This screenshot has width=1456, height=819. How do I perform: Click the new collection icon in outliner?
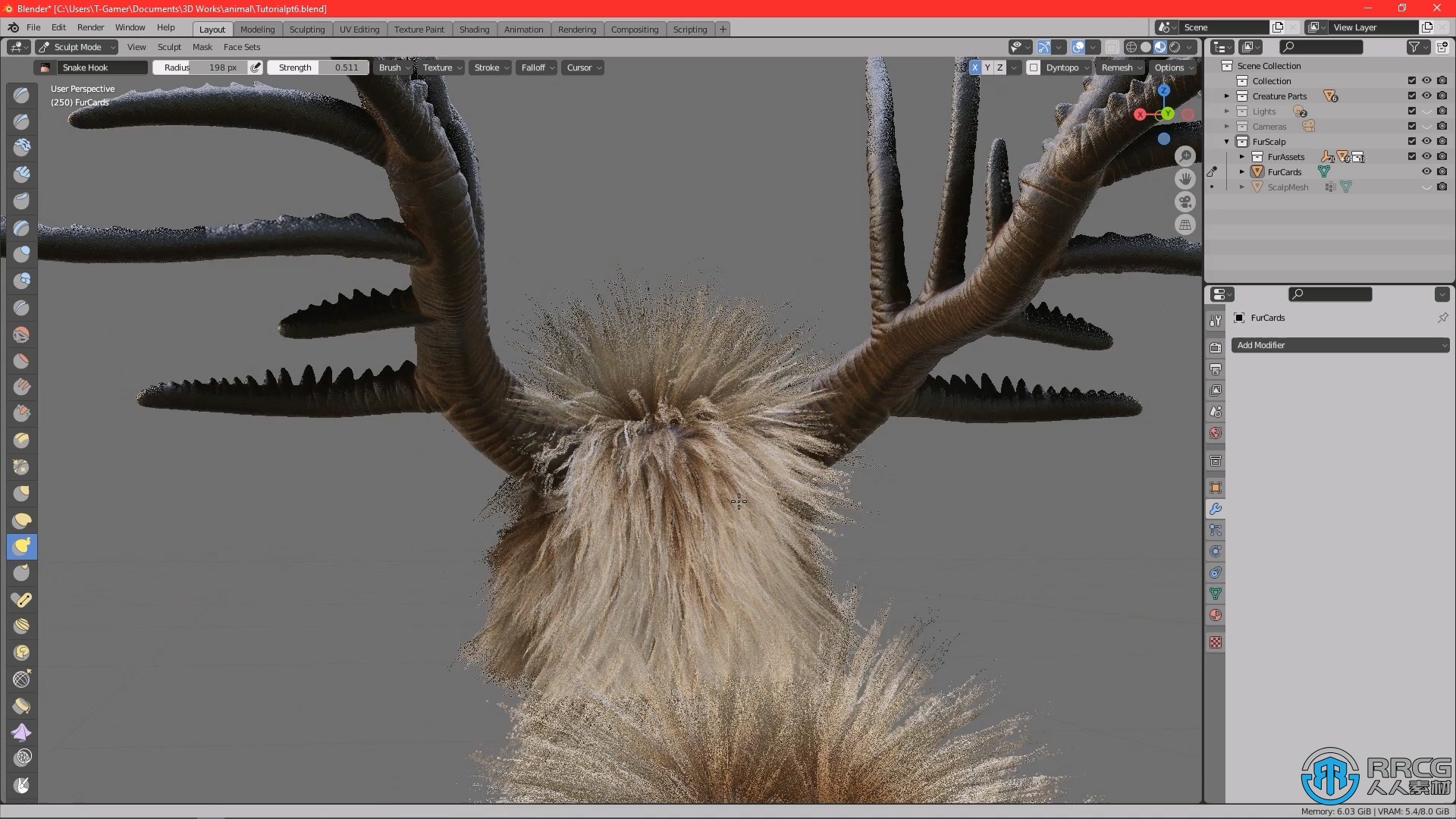pyautogui.click(x=1442, y=47)
